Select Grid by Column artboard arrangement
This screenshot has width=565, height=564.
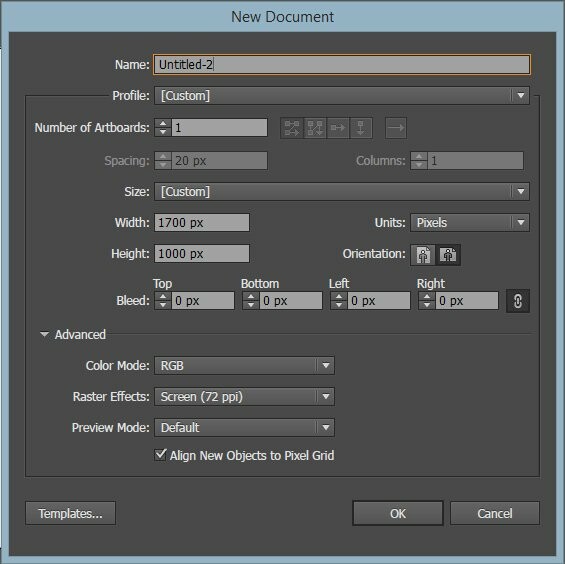click(x=315, y=128)
